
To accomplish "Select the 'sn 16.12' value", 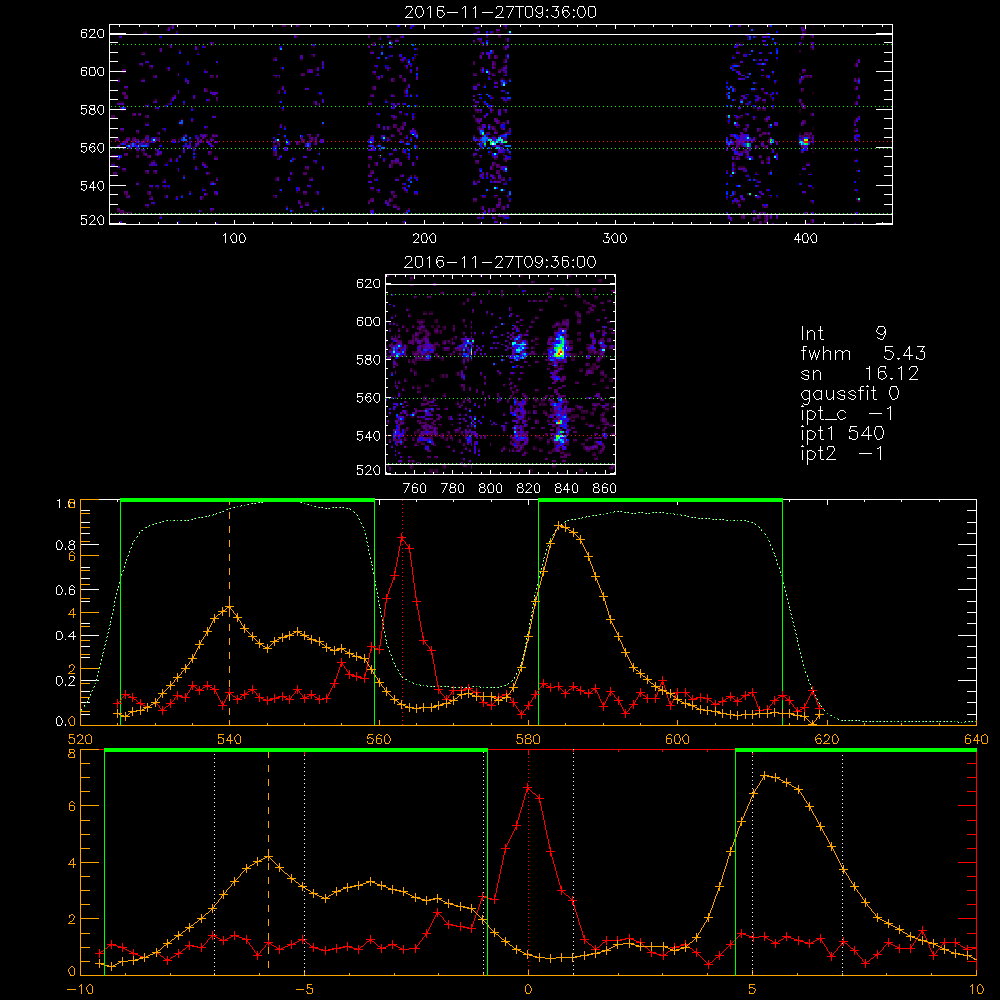I will [x=859, y=374].
